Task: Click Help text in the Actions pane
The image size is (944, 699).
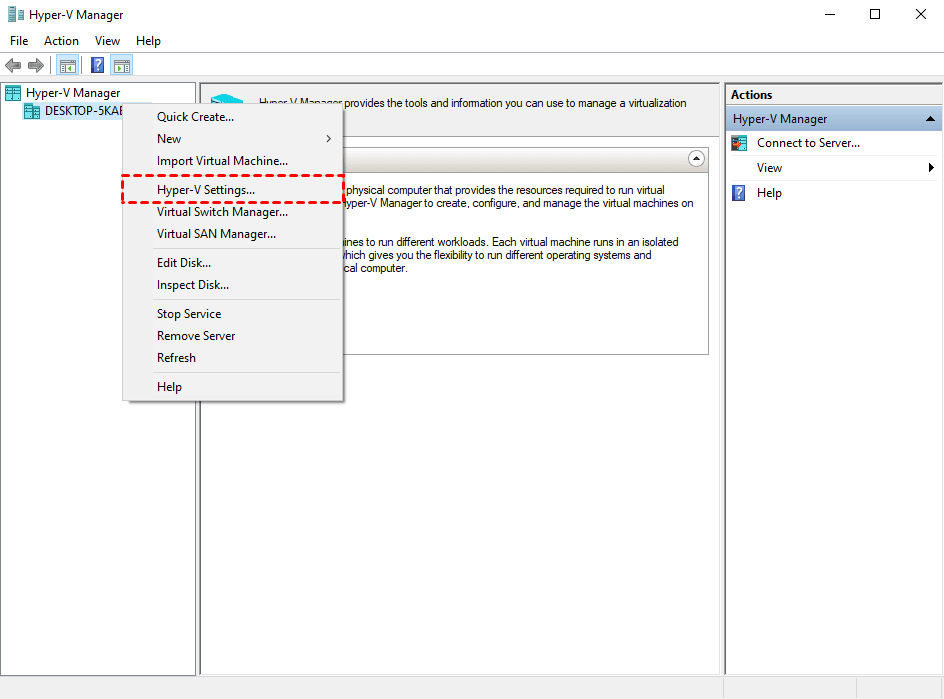Action: [769, 193]
